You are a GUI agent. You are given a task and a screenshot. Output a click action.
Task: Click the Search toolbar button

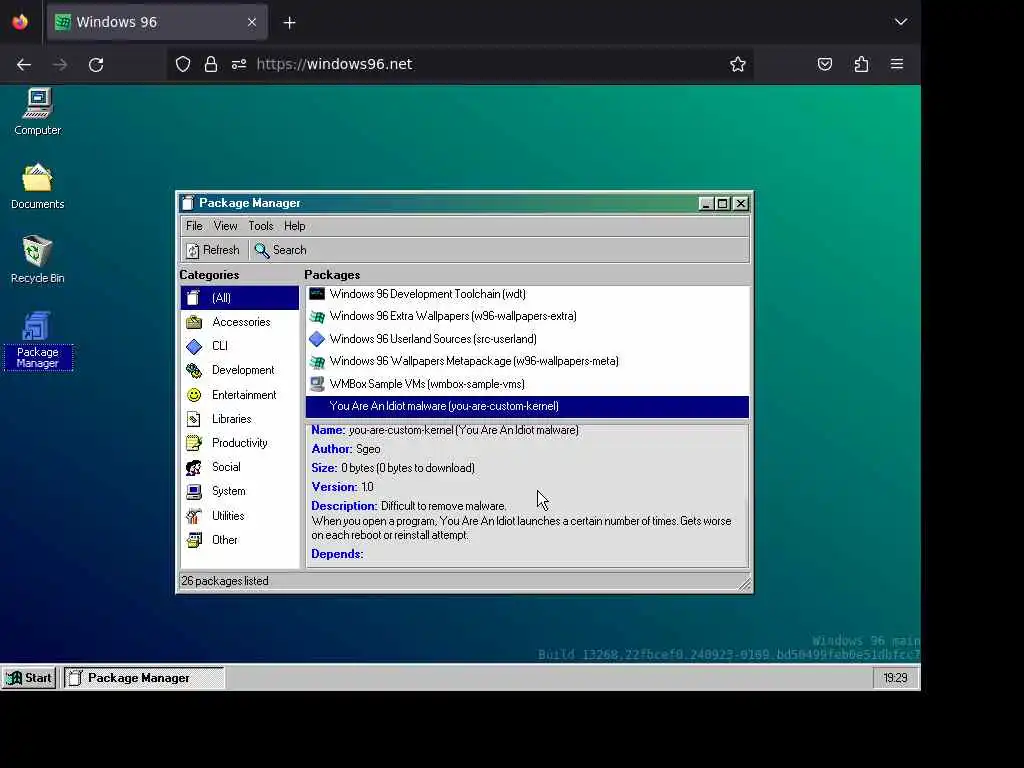coord(280,250)
